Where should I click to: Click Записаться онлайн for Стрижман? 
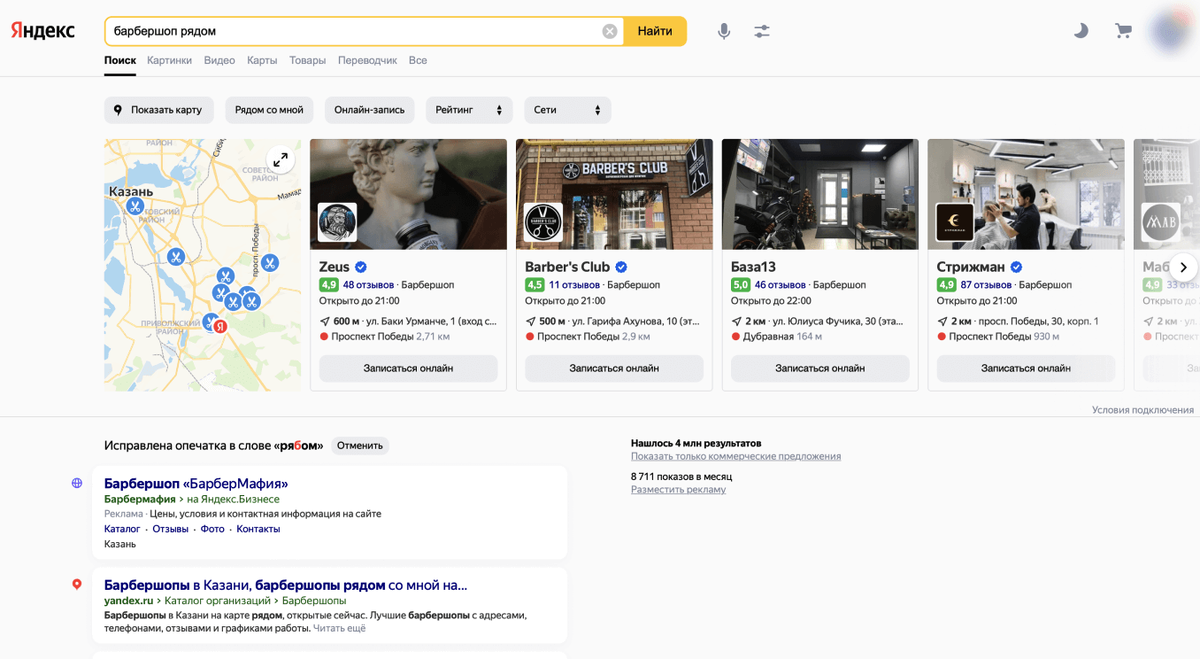(1026, 368)
